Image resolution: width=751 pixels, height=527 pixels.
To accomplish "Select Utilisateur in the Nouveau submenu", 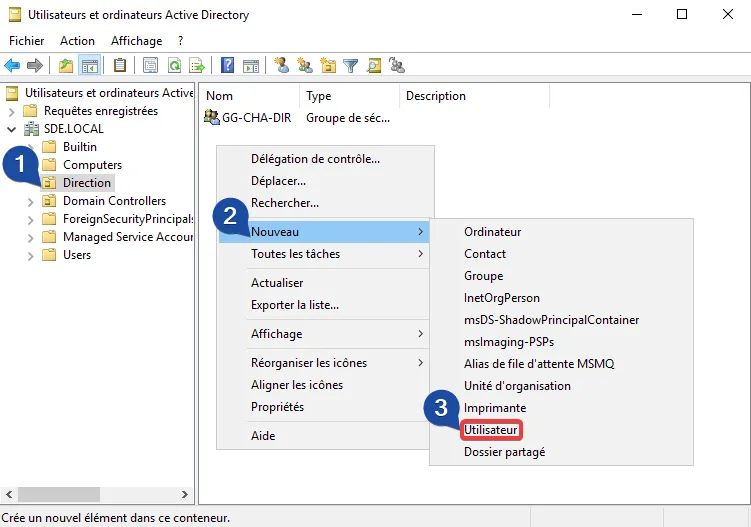I will point(491,430).
